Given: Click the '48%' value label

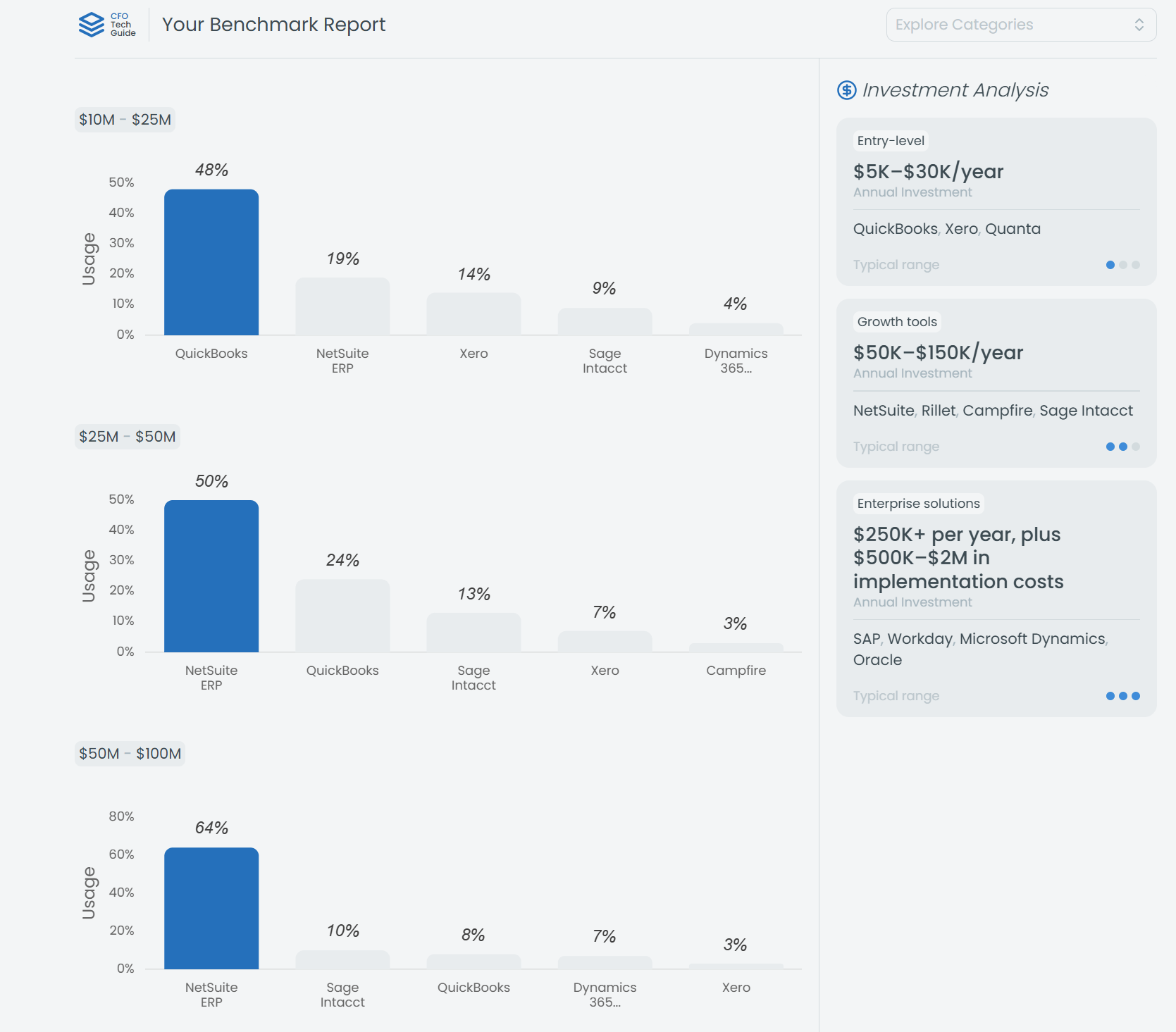Looking at the screenshot, I should pyautogui.click(x=211, y=170).
